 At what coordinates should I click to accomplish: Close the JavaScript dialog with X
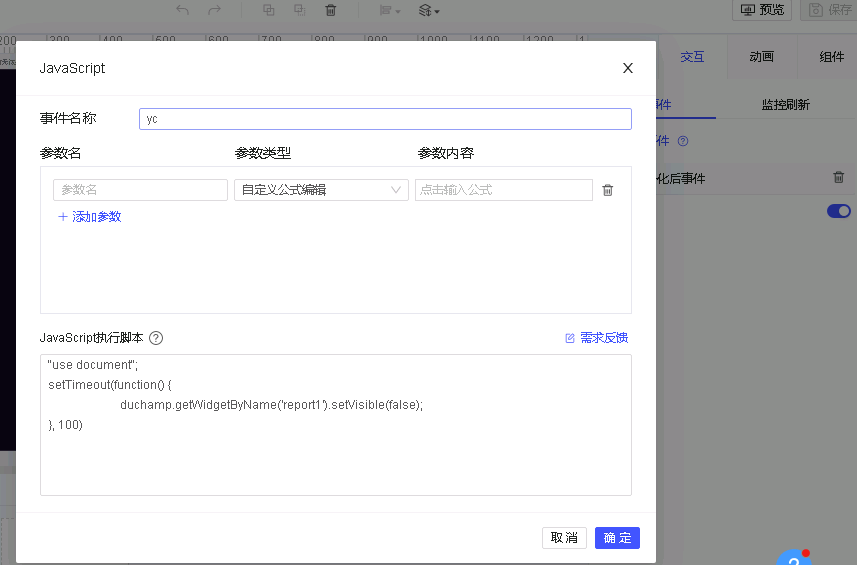tap(628, 68)
